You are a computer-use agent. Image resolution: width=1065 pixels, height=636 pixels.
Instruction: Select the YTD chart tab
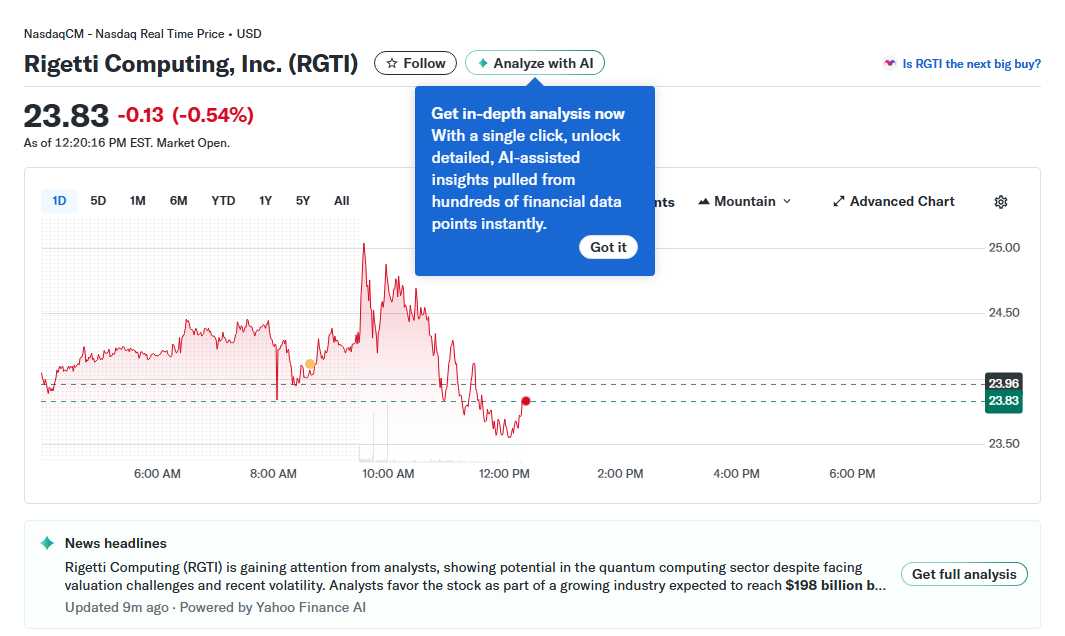[222, 200]
